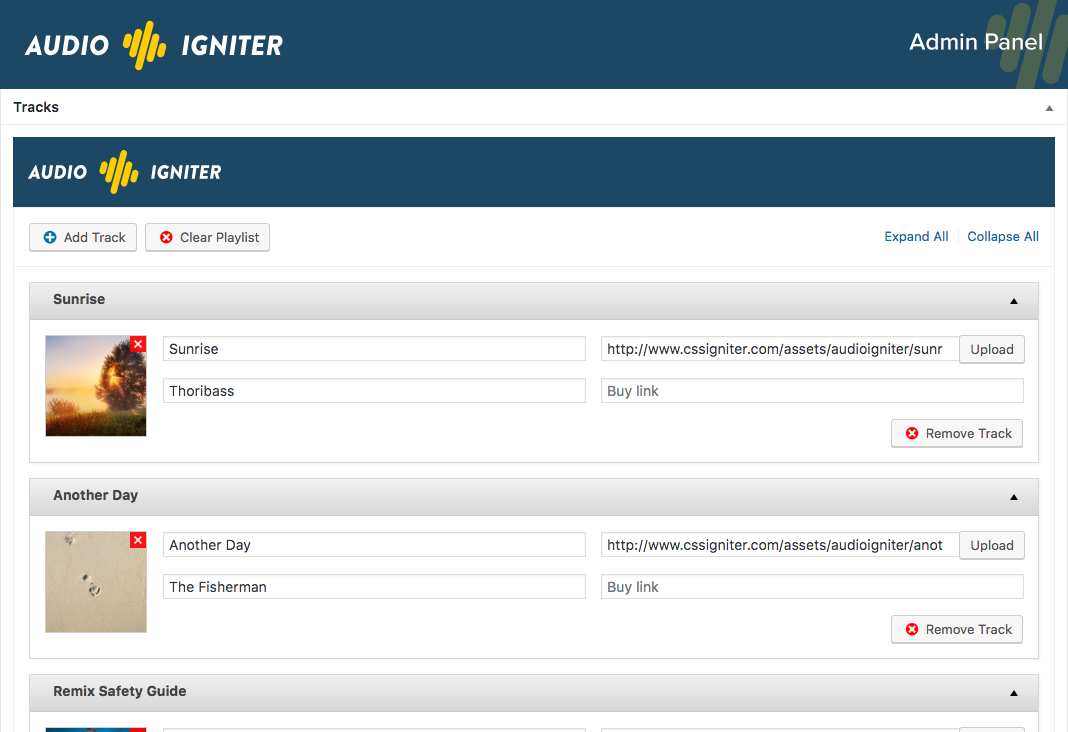The height and width of the screenshot is (732, 1068).
Task: Remove the Sunrise track
Action: click(957, 433)
